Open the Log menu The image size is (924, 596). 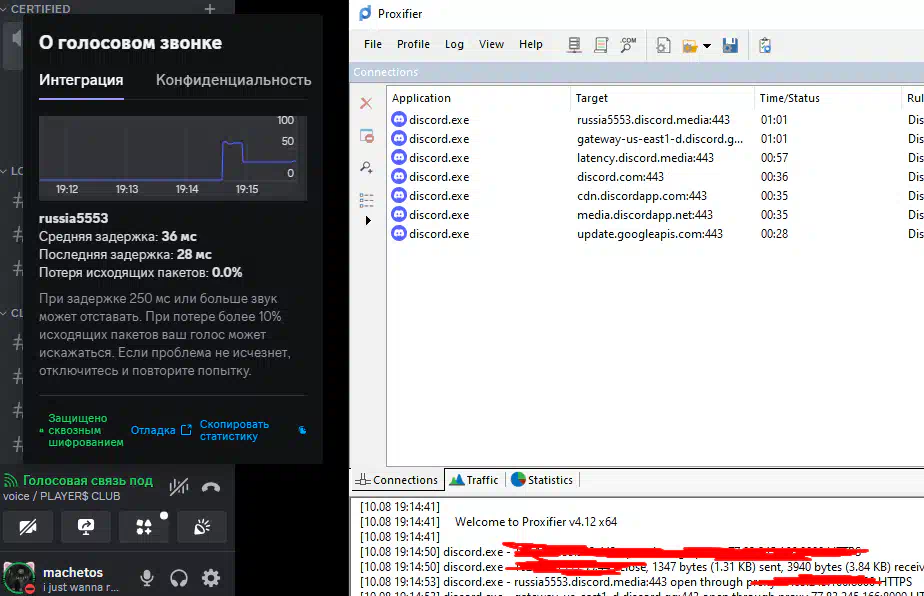click(x=454, y=44)
